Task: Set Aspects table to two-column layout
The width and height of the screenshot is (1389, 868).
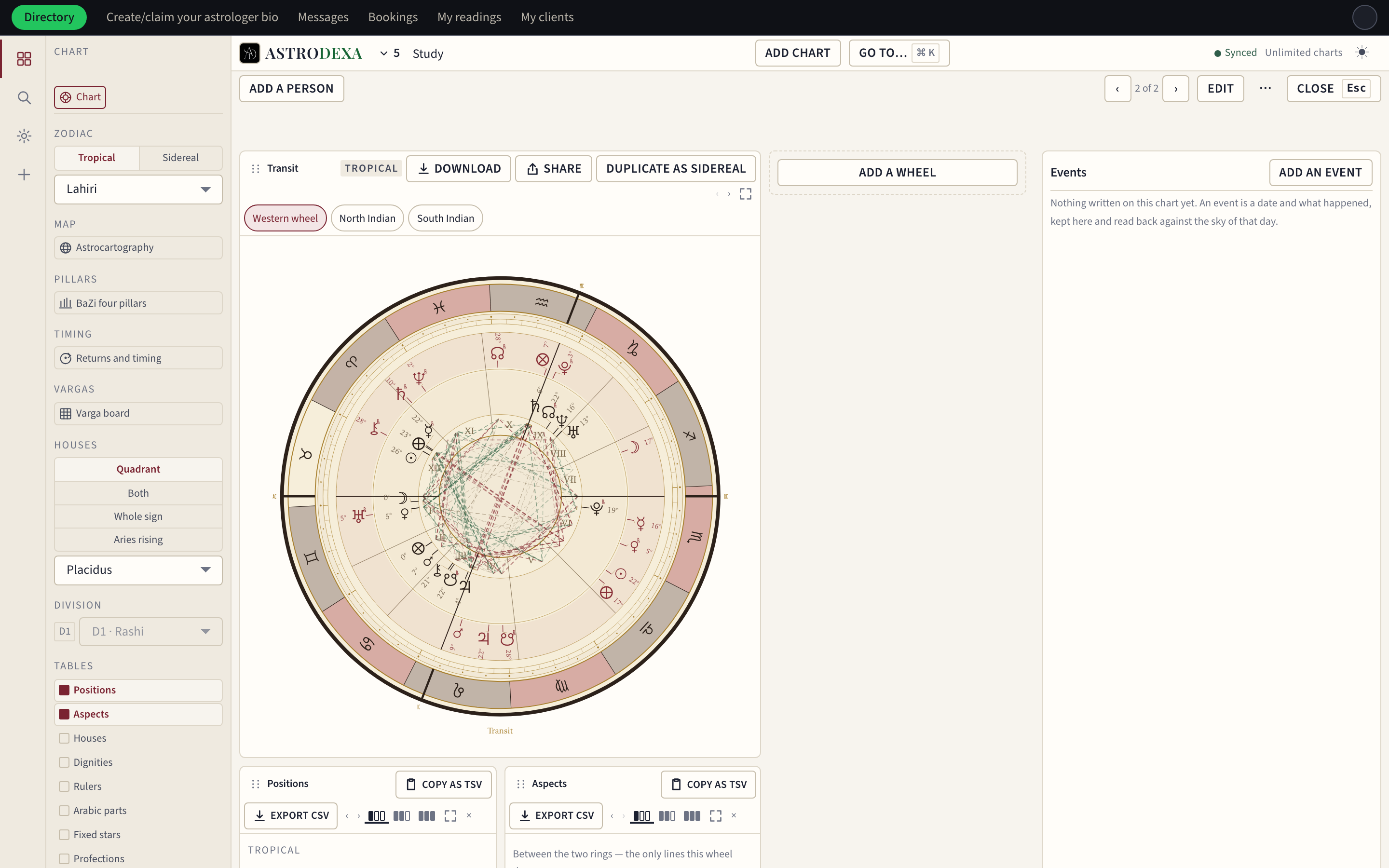Action: tap(667, 816)
